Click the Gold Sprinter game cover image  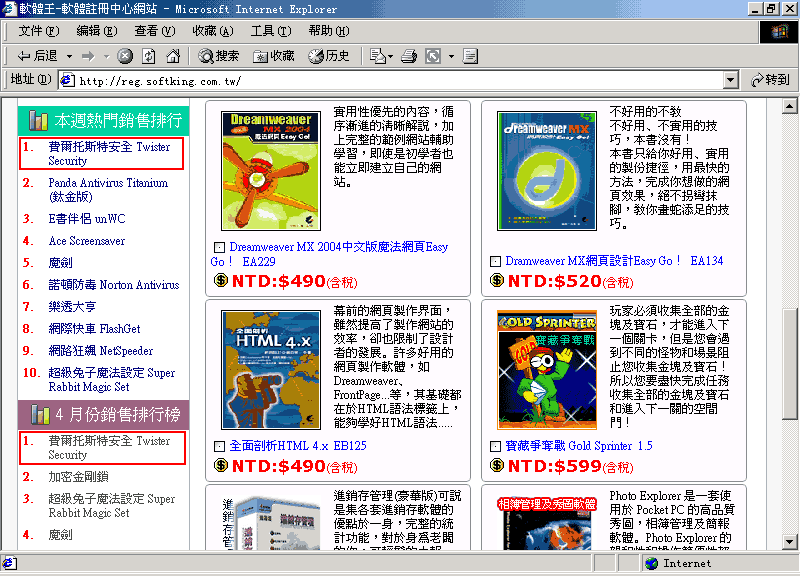pos(547,370)
